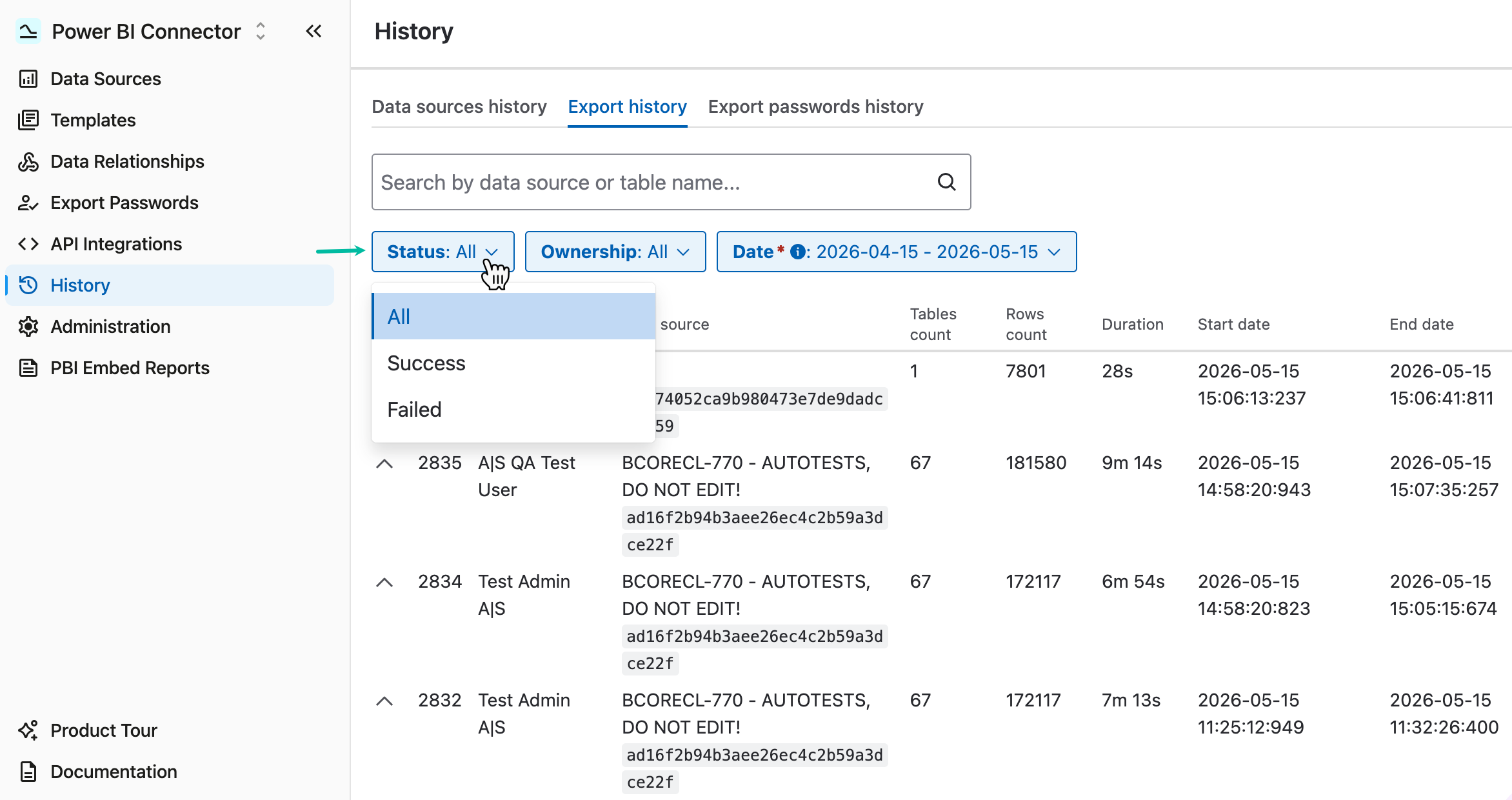Click the History clock icon
The width and height of the screenshot is (1512, 800).
(x=28, y=285)
